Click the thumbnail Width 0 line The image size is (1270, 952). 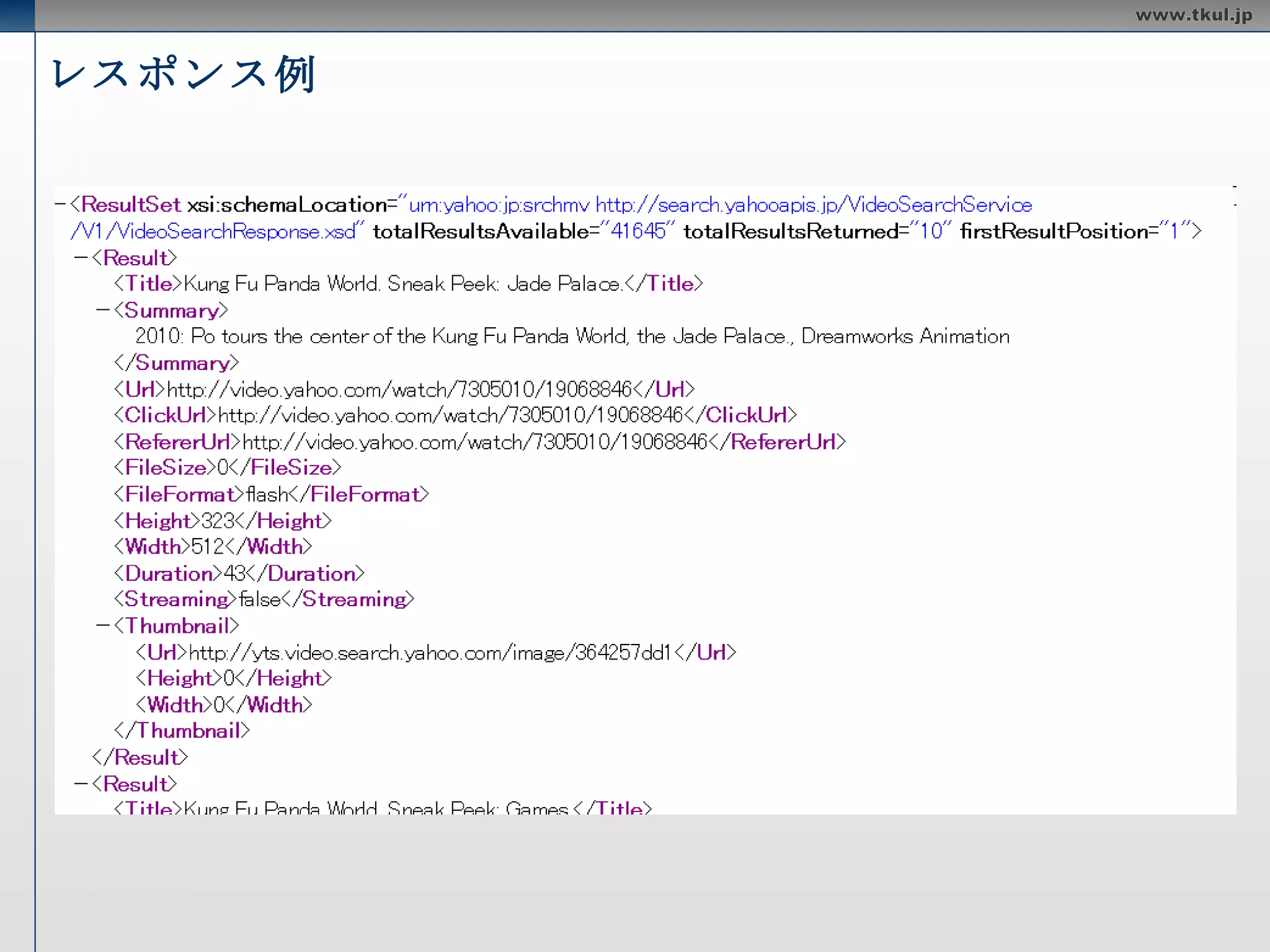(224, 705)
